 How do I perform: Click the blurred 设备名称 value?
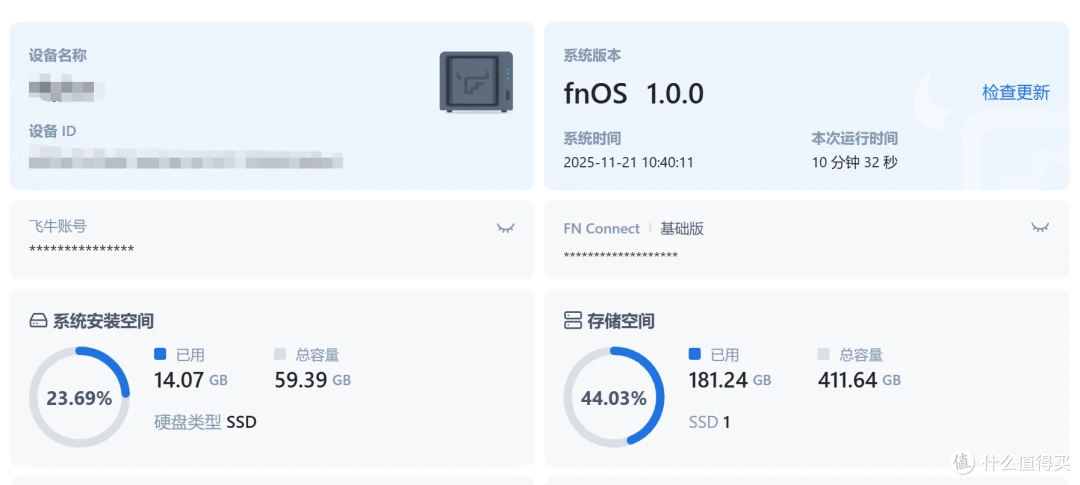(67, 90)
